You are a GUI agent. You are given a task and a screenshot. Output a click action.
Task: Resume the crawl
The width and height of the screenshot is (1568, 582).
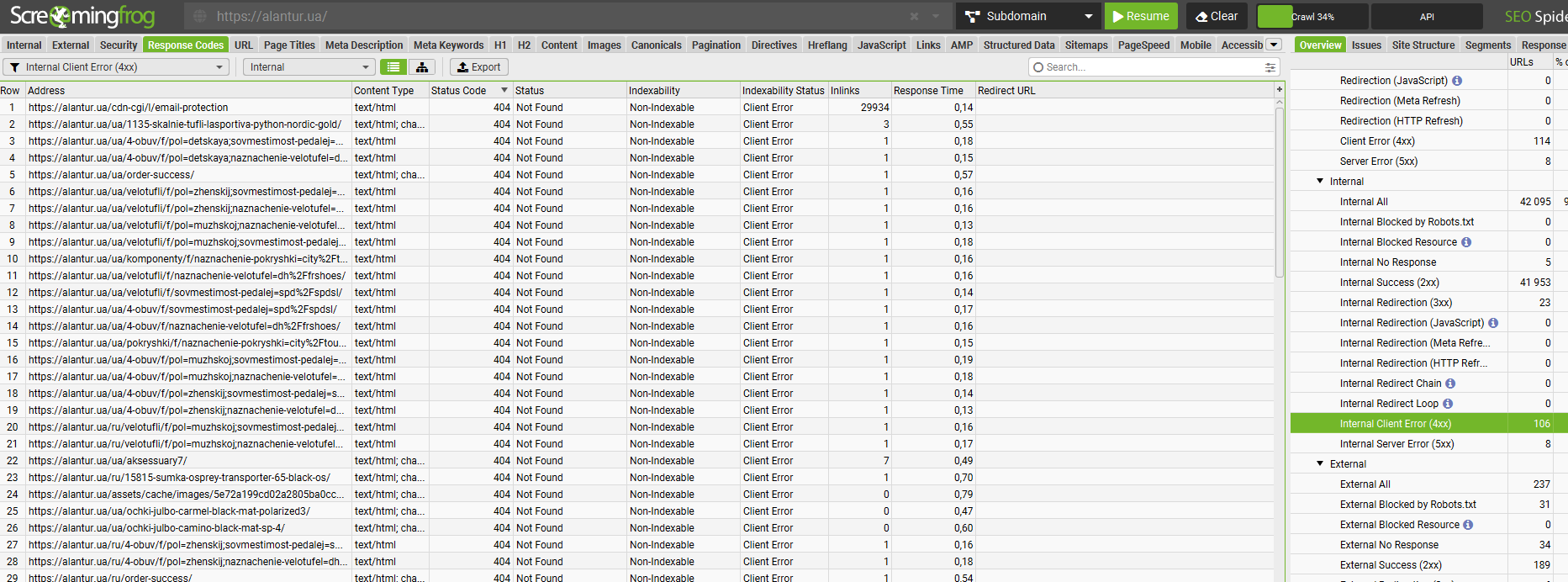coord(1141,16)
